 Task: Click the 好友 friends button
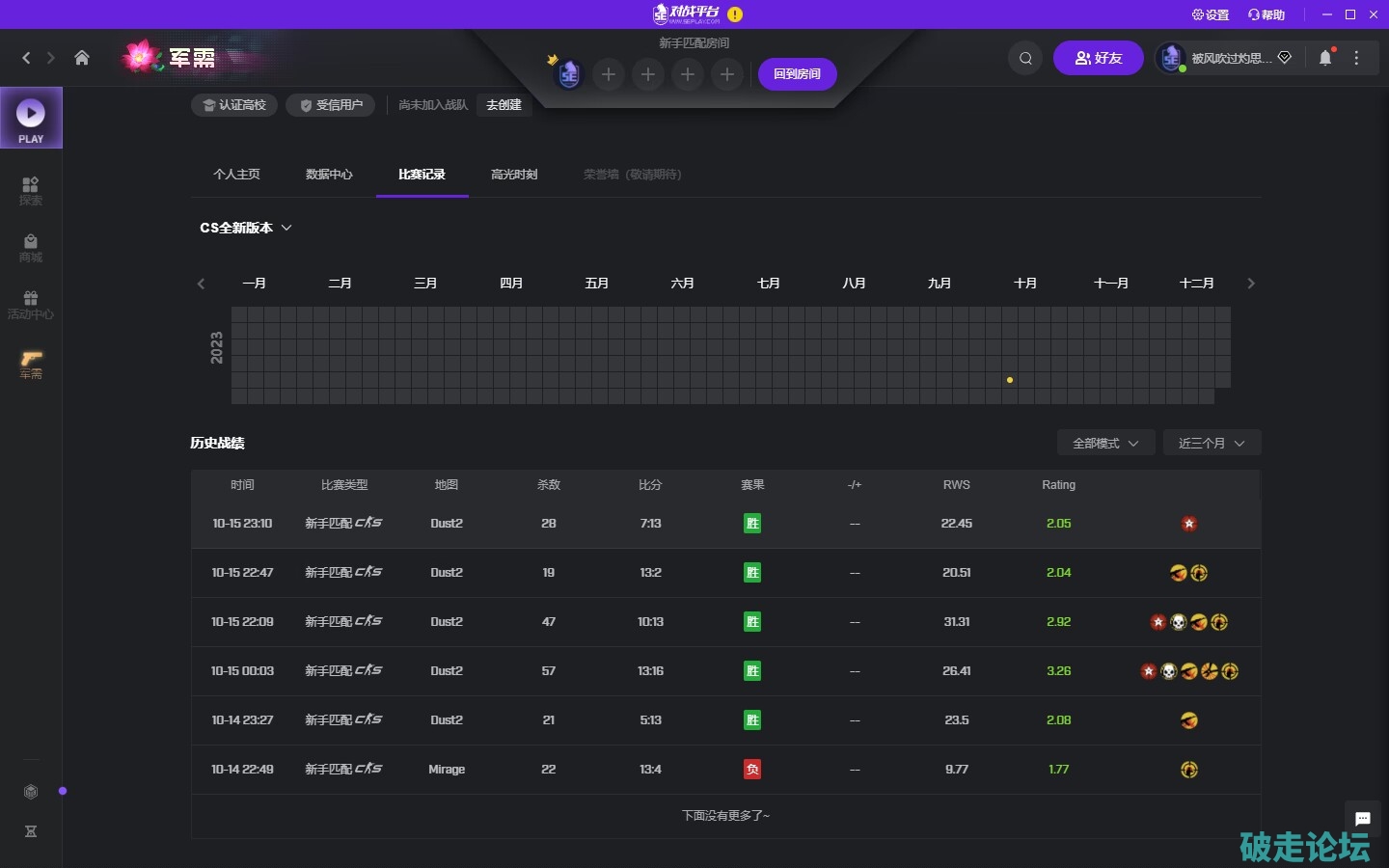pos(1098,58)
